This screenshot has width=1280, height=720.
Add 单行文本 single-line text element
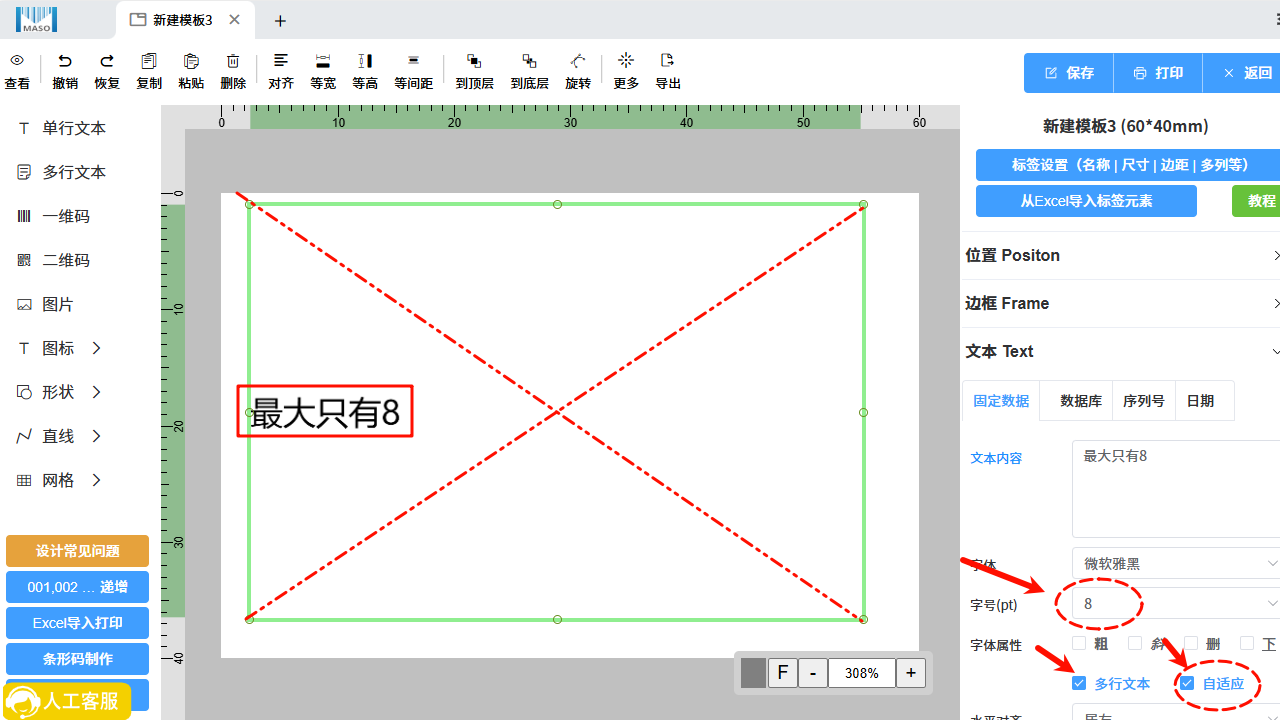[x=62, y=128]
